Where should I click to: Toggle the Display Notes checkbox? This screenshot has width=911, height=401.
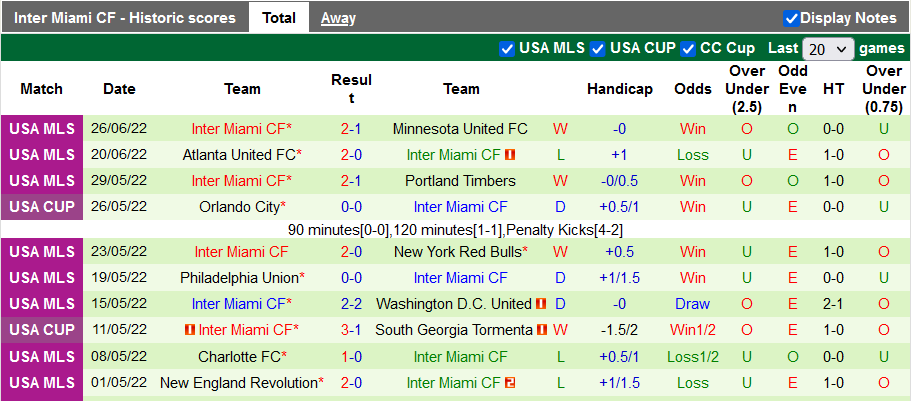[791, 18]
